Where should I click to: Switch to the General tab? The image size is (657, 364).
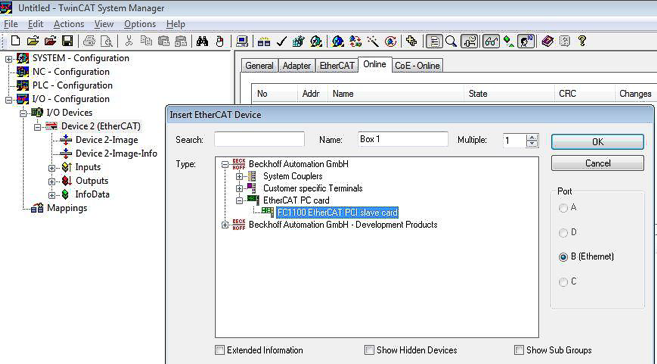click(x=259, y=66)
